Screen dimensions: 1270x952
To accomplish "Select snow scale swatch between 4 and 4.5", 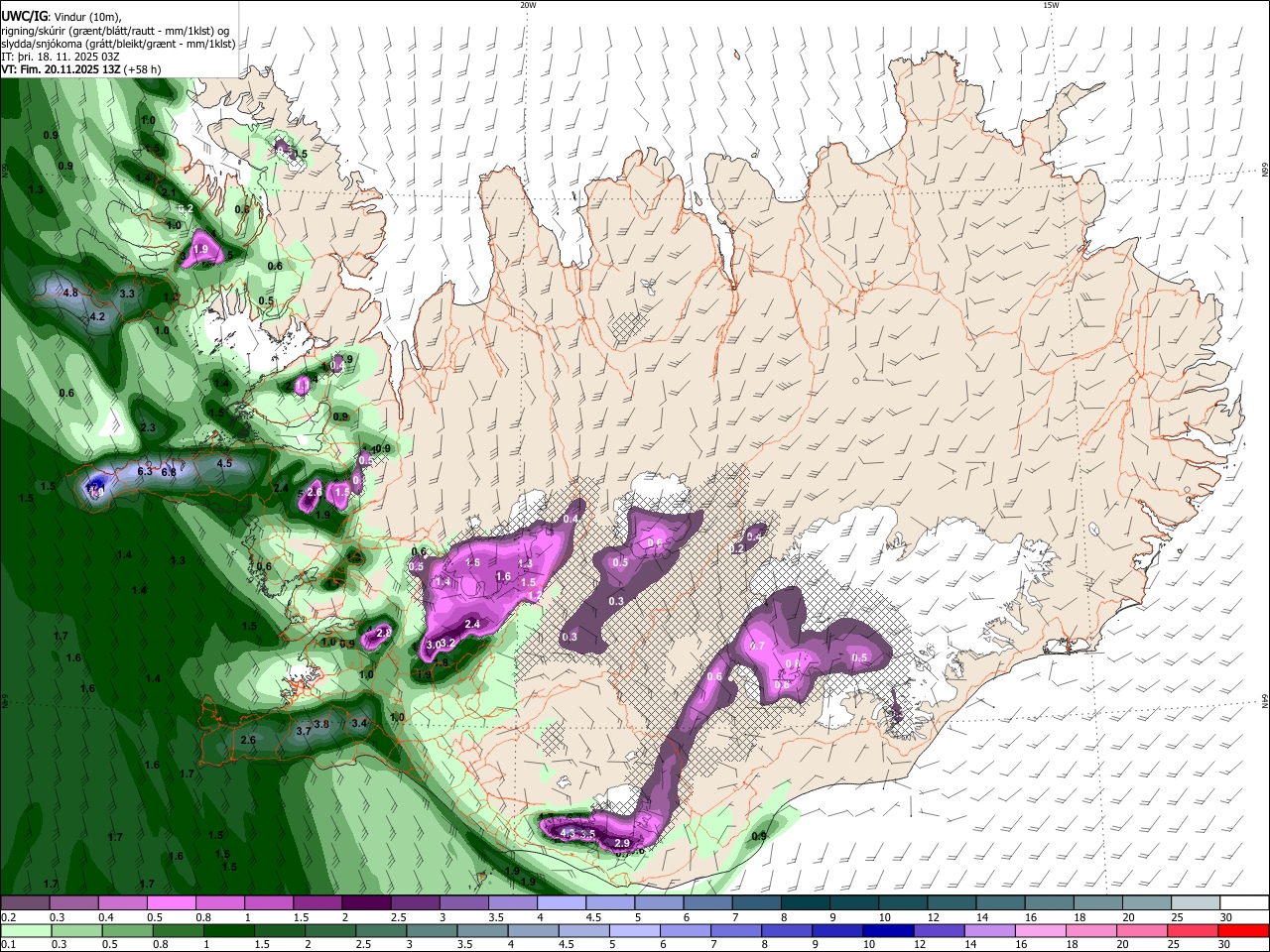I will click(x=561, y=903).
